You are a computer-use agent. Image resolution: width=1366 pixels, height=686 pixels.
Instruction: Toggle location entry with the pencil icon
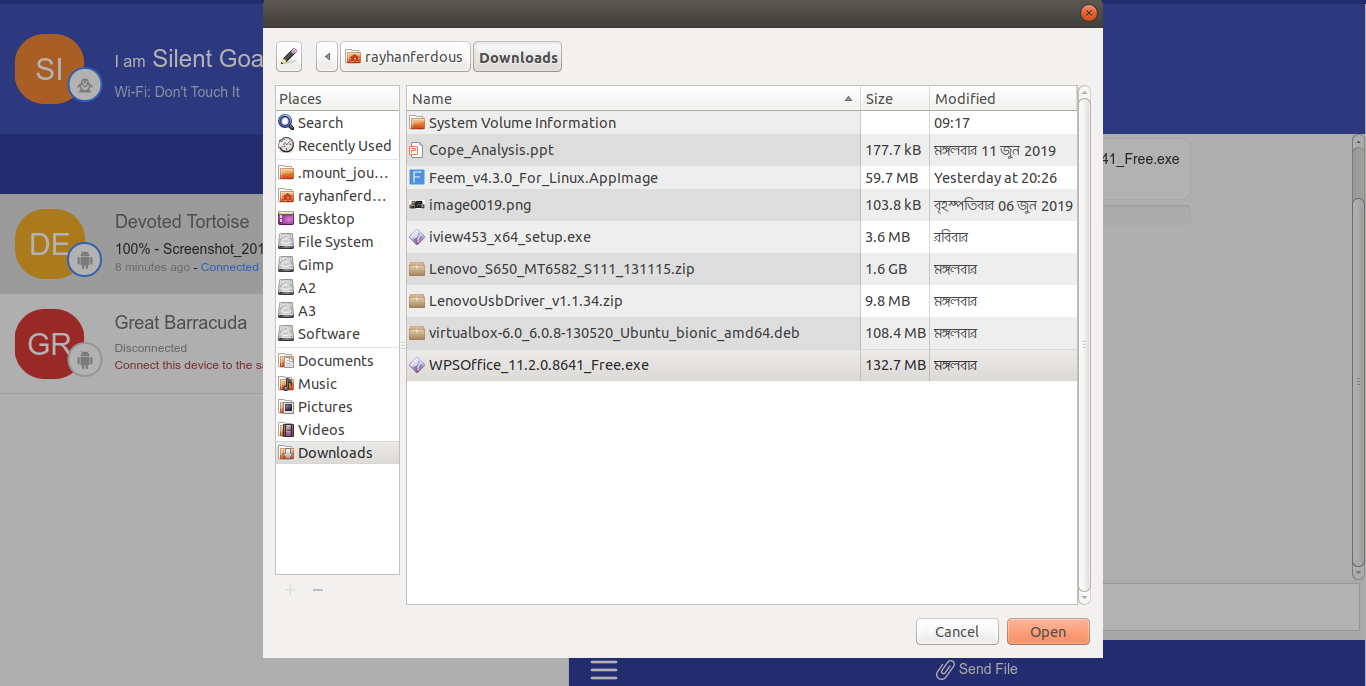click(289, 57)
